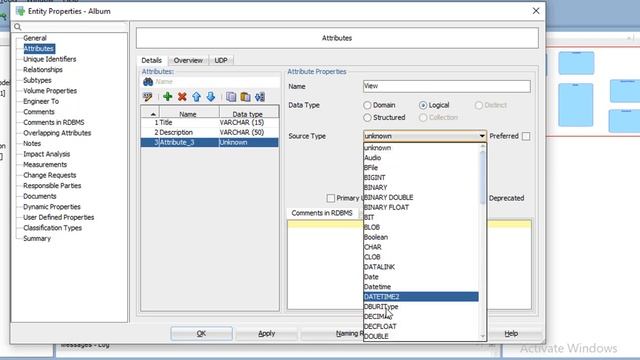Screen dimensions: 640x360
Task: Click the sort arrow column header
Action: pos(150,113)
